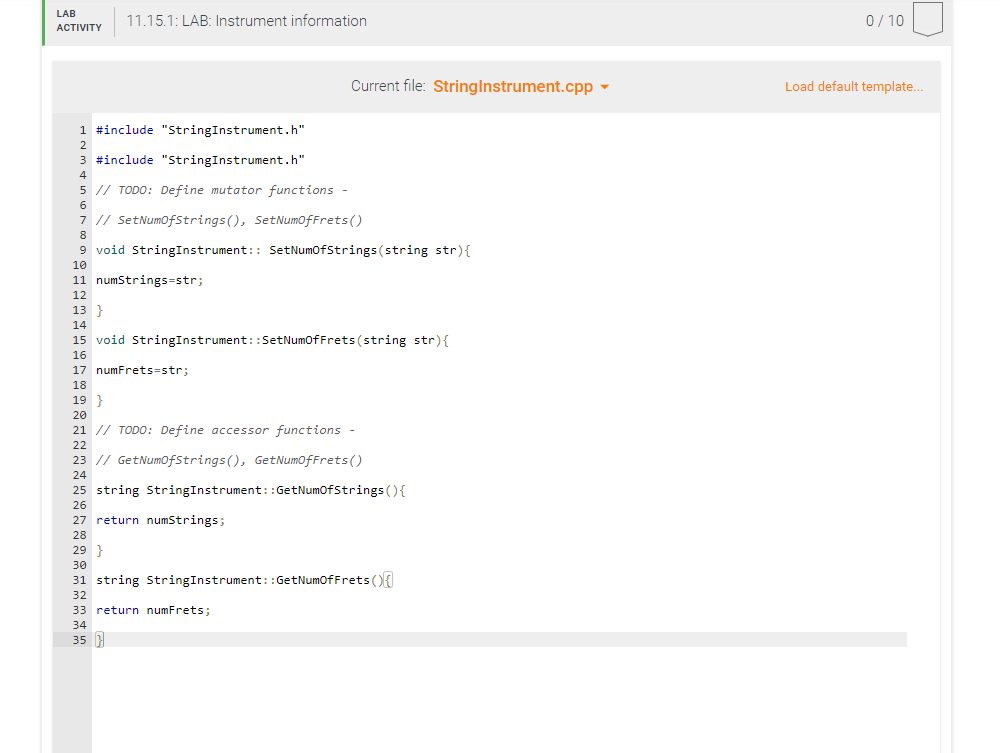Click the Load default template link
Viewport: 1000px width, 753px height.
tap(853, 86)
